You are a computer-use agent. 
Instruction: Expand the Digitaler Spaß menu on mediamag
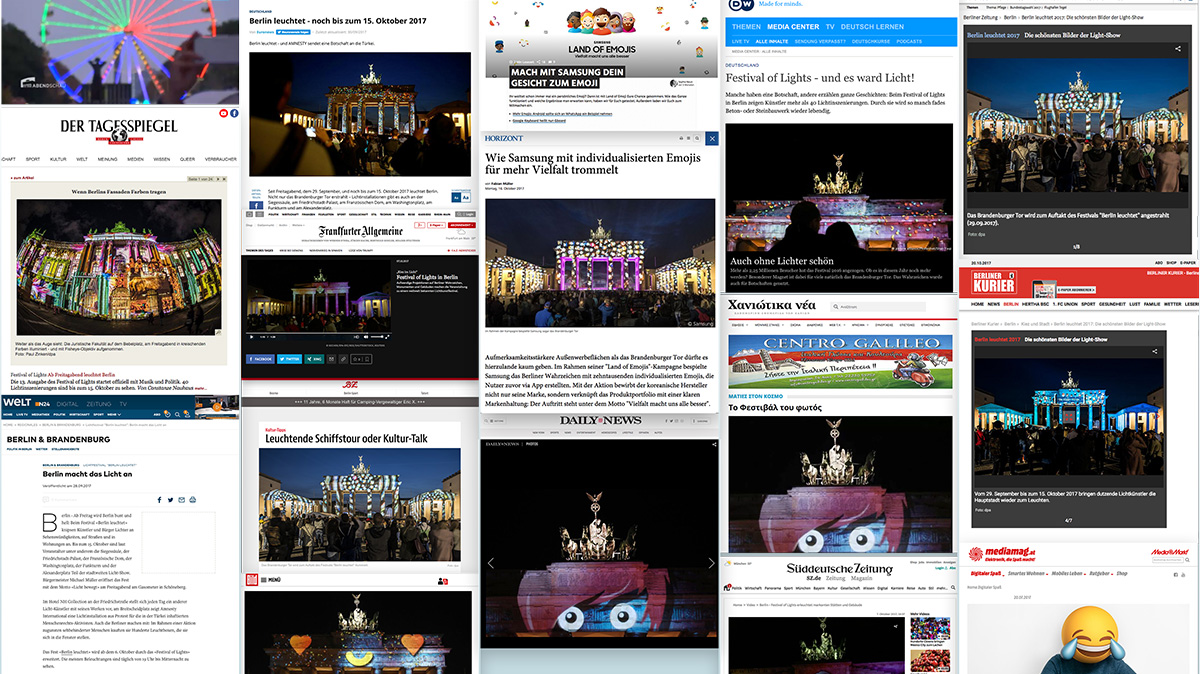tap(988, 574)
